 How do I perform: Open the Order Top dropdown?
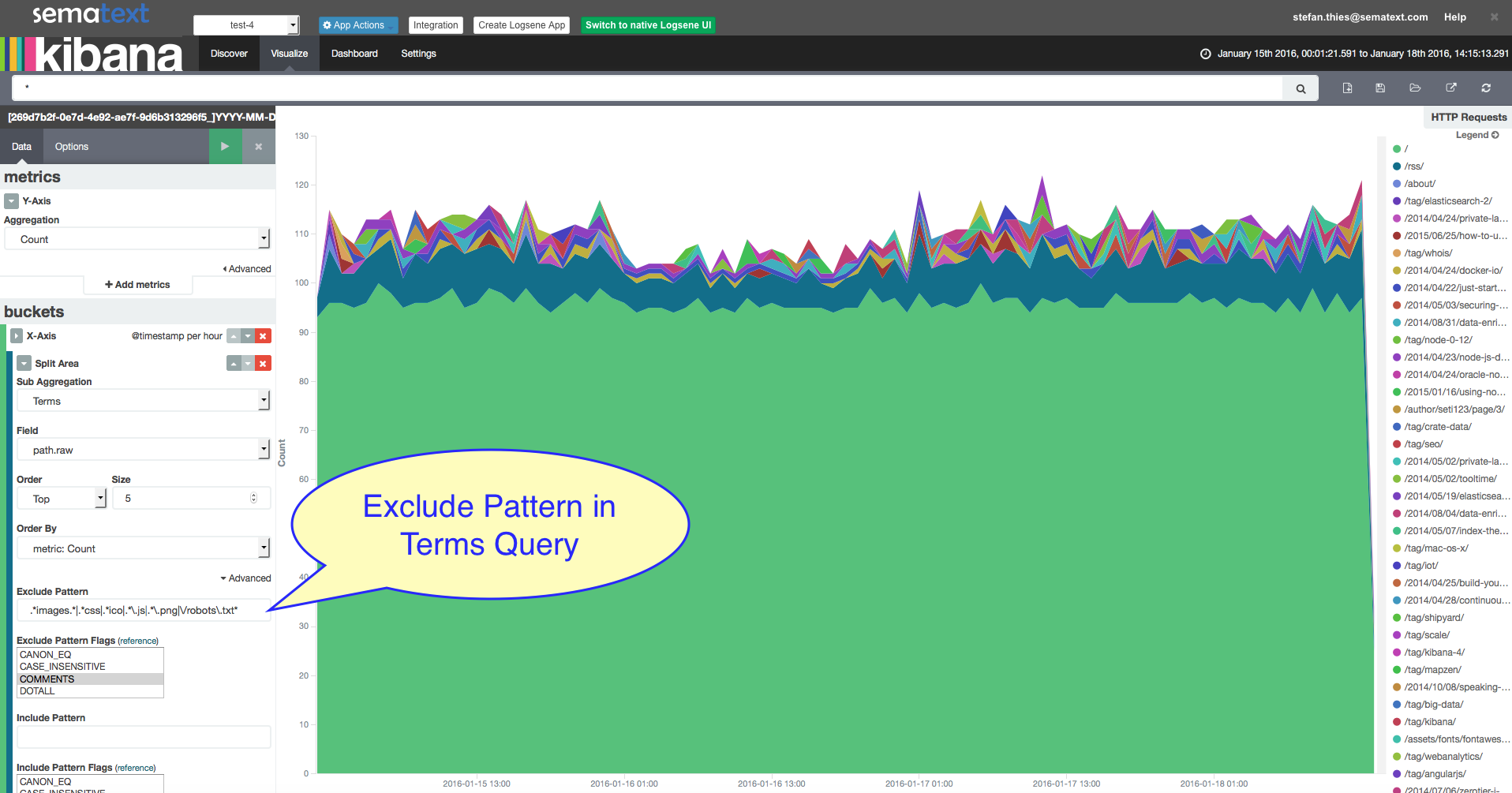tap(62, 499)
